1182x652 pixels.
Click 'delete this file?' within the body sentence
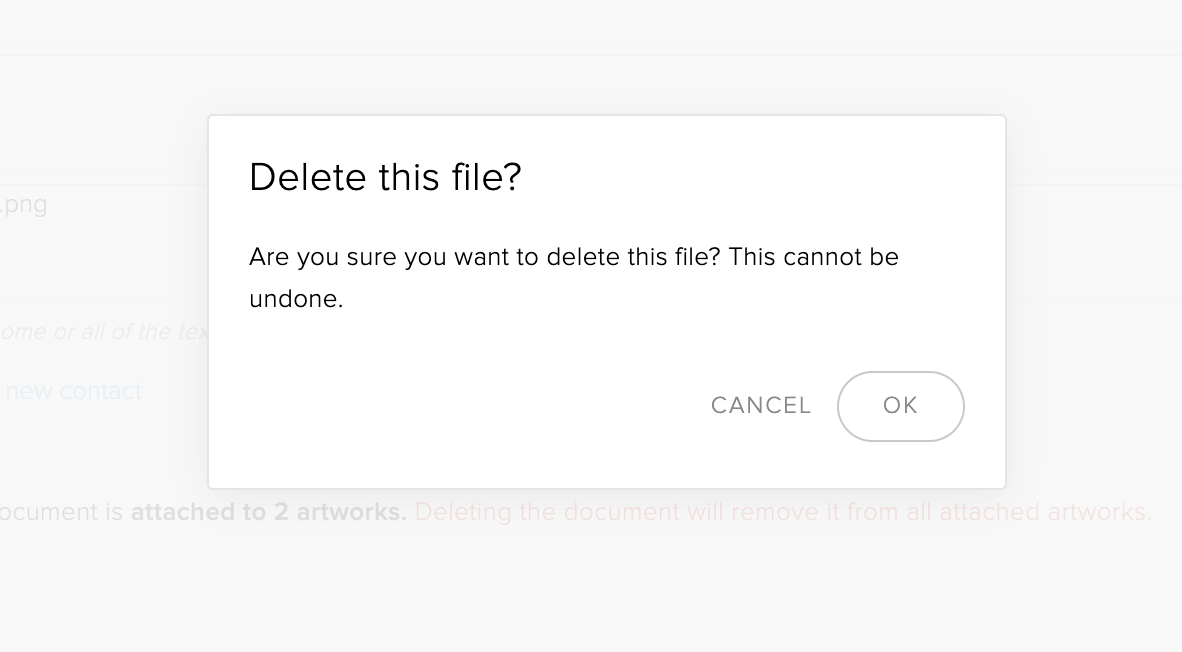pos(632,257)
